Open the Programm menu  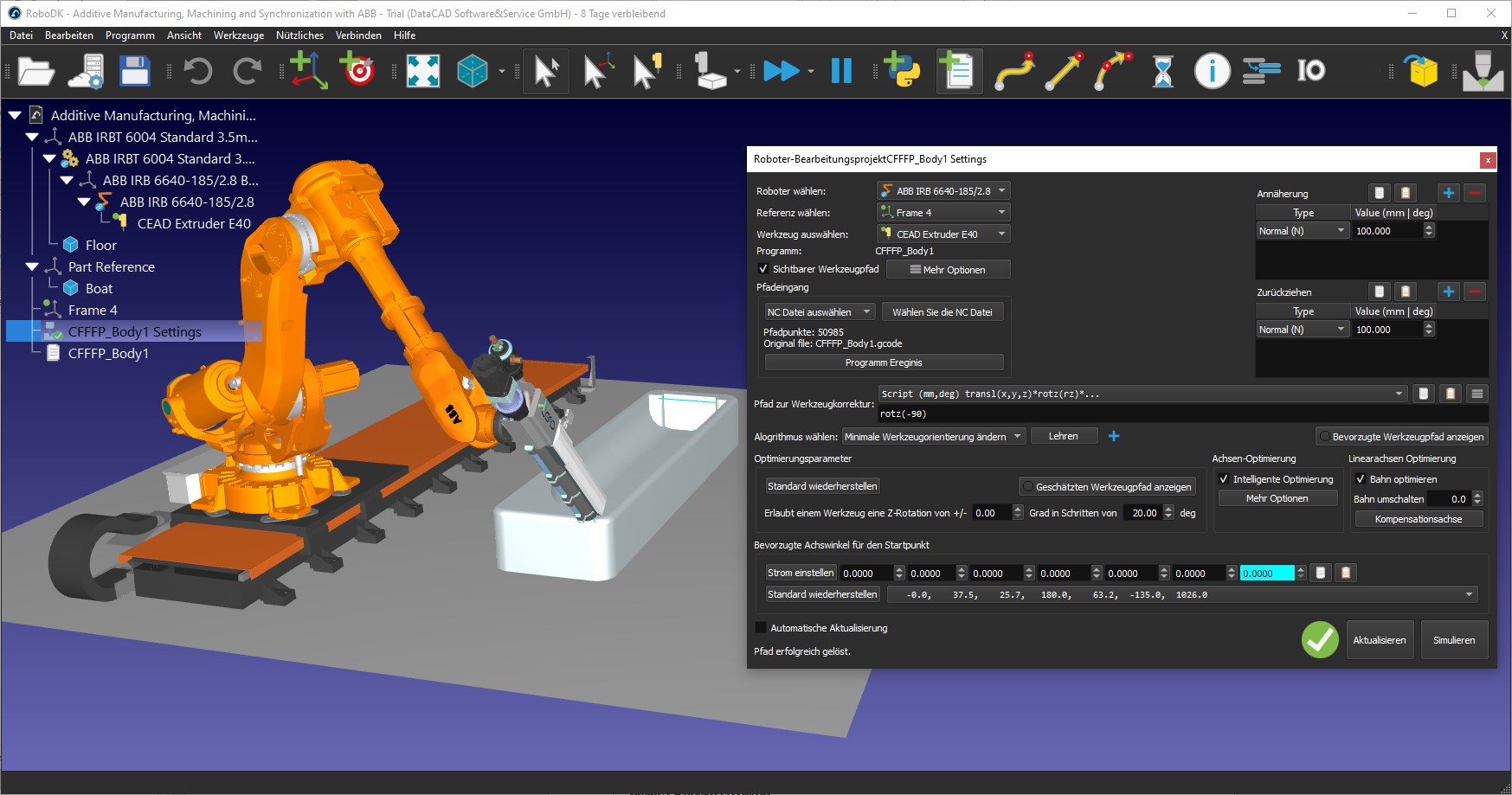(130, 35)
